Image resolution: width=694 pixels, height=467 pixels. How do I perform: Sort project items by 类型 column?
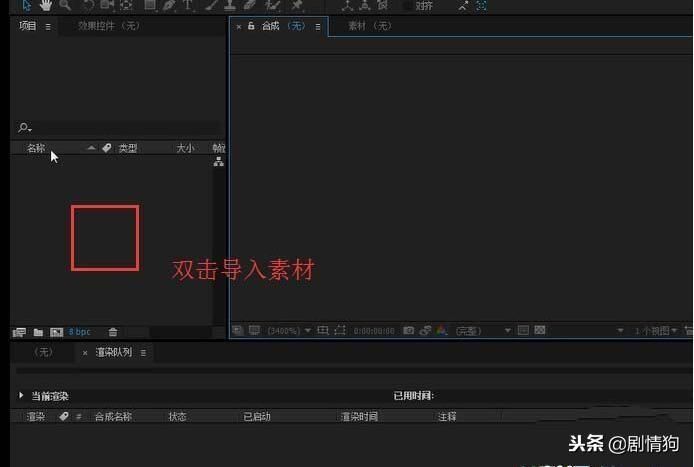click(x=127, y=148)
